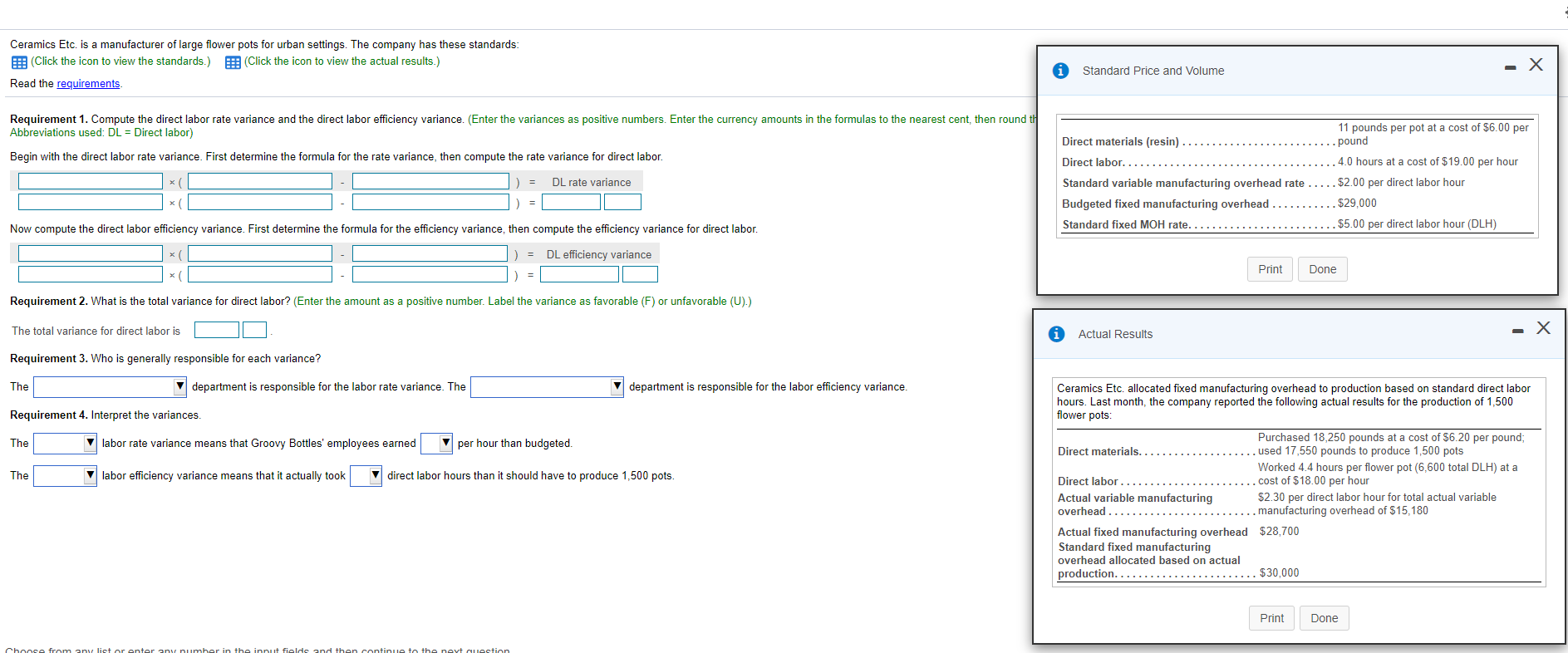1568x653 pixels.
Task: Click first amount field under DL efficiency variance formula
Action: point(91,274)
